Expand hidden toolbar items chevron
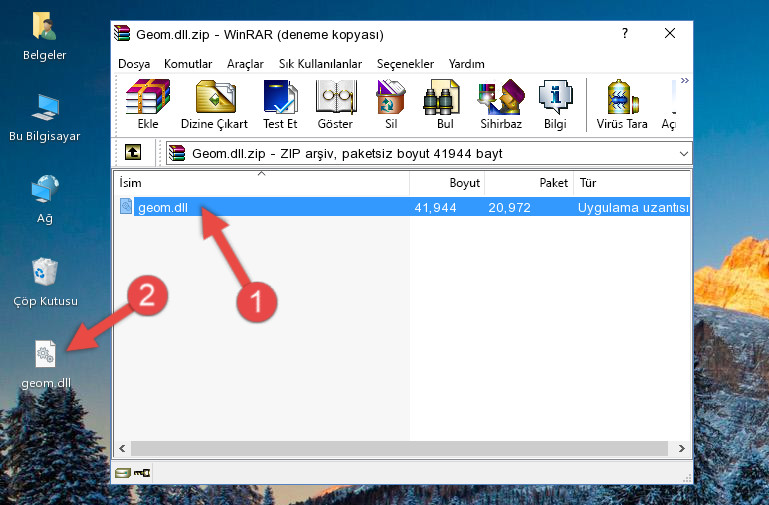 click(x=685, y=80)
